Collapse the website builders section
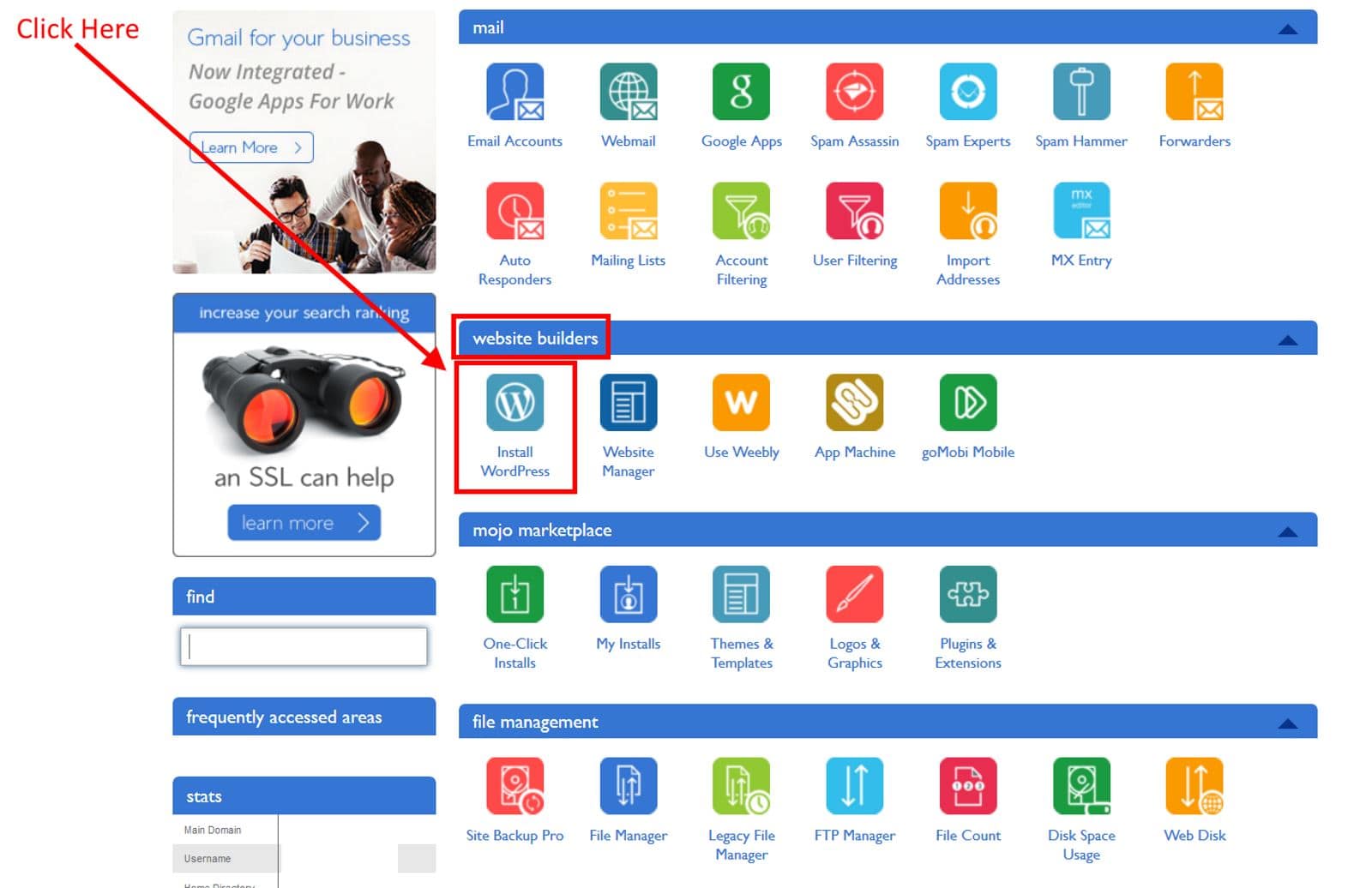This screenshot has height=888, width=1372. 1287,340
